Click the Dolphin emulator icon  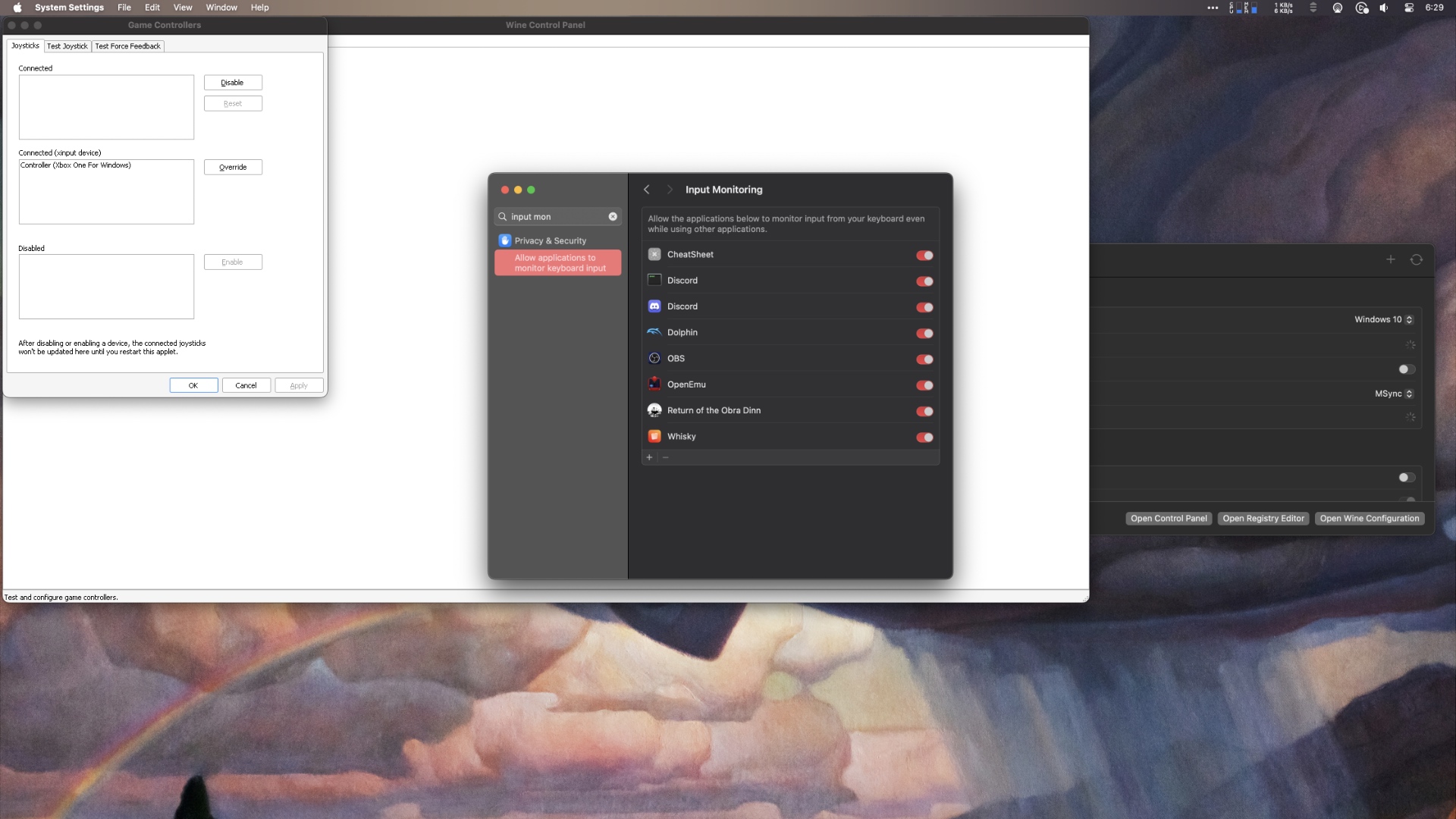tap(654, 332)
